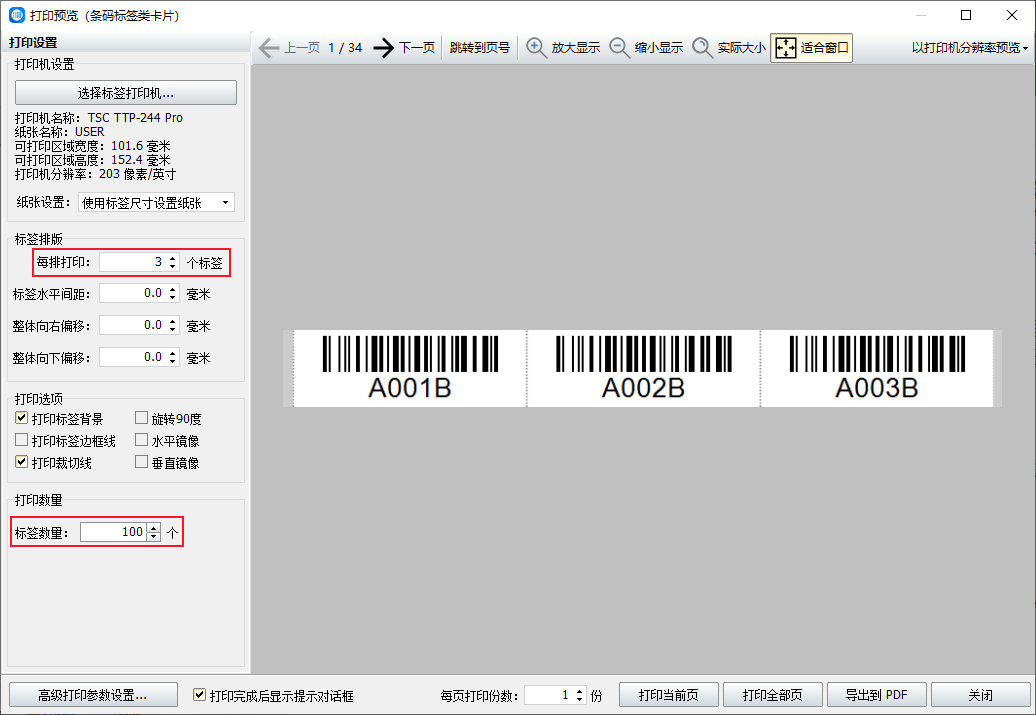Increase 每页打印份数 copies count

(x=579, y=691)
